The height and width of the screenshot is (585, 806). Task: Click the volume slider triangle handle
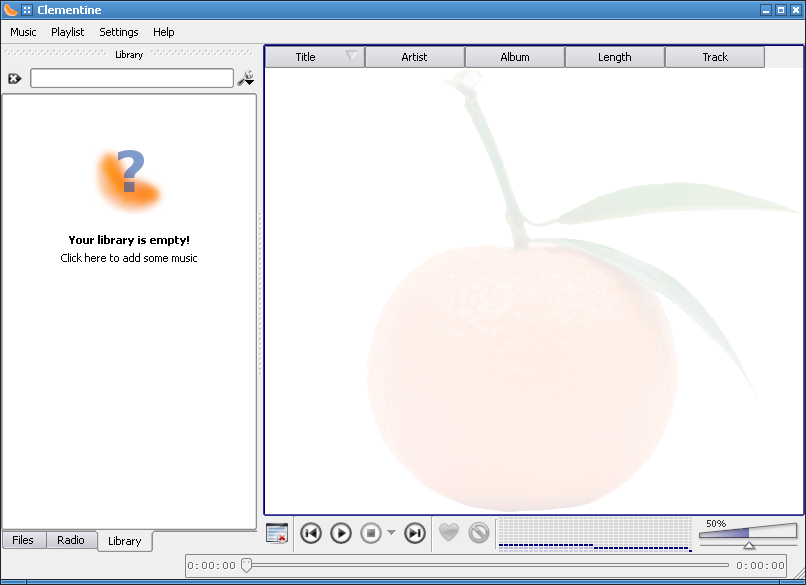(749, 545)
